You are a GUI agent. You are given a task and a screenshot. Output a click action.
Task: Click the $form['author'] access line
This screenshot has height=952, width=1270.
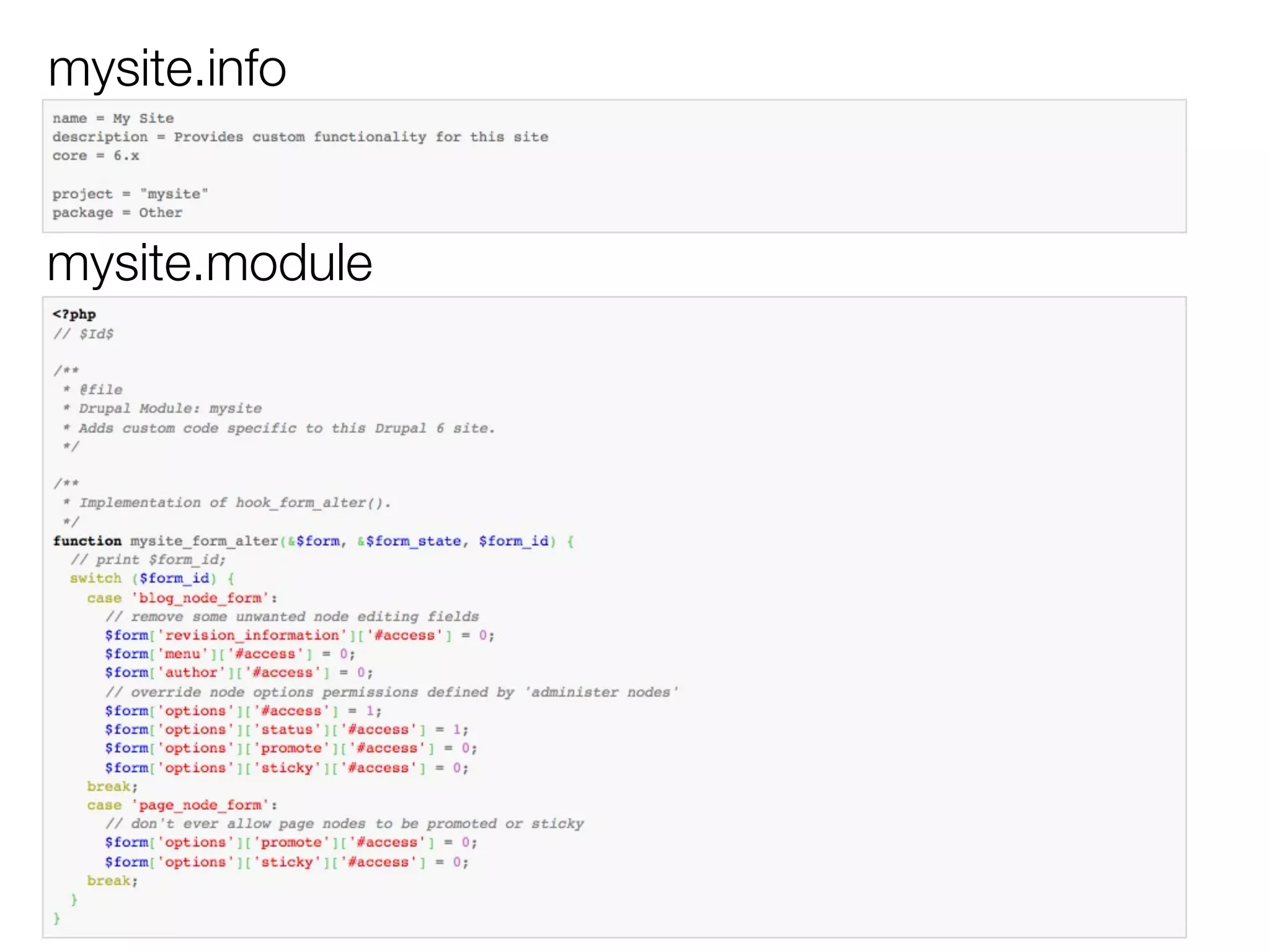[239, 672]
